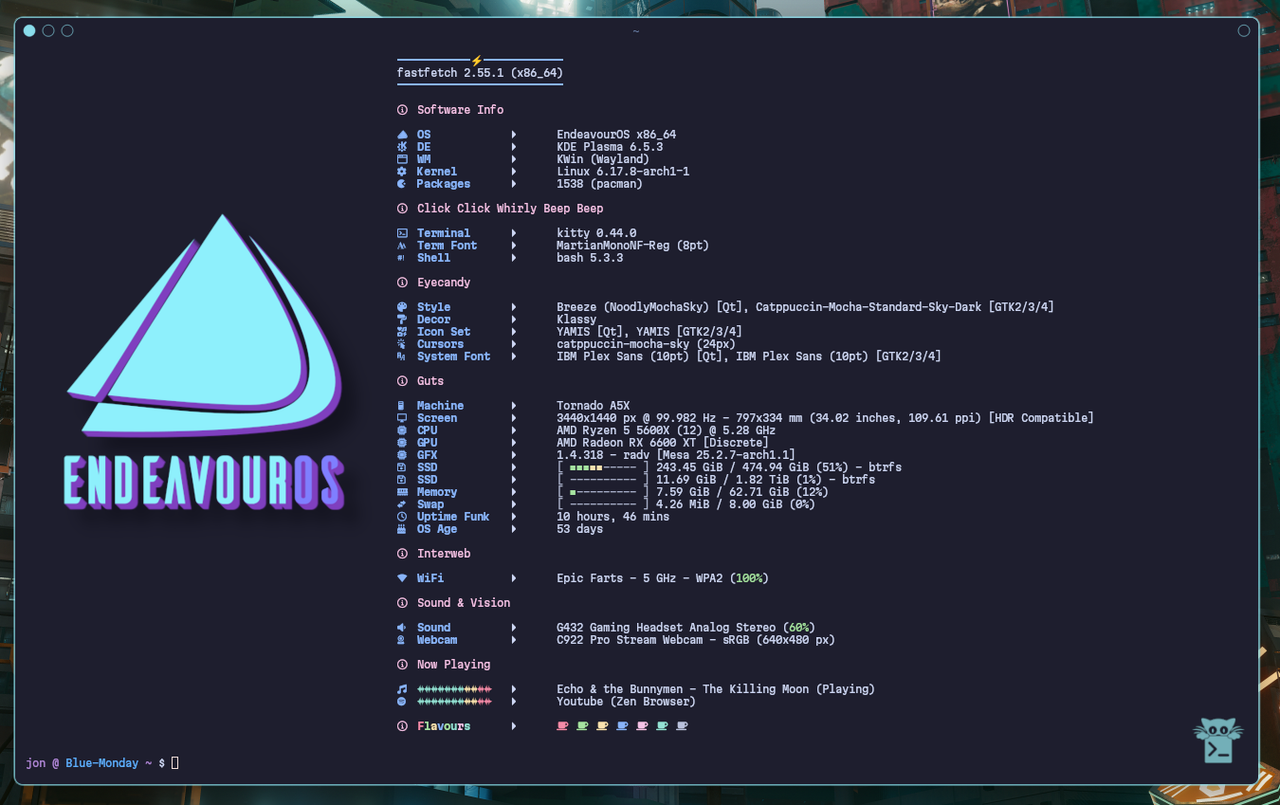Click the info icon beside Software Info
The image size is (1280, 805).
tap(402, 110)
